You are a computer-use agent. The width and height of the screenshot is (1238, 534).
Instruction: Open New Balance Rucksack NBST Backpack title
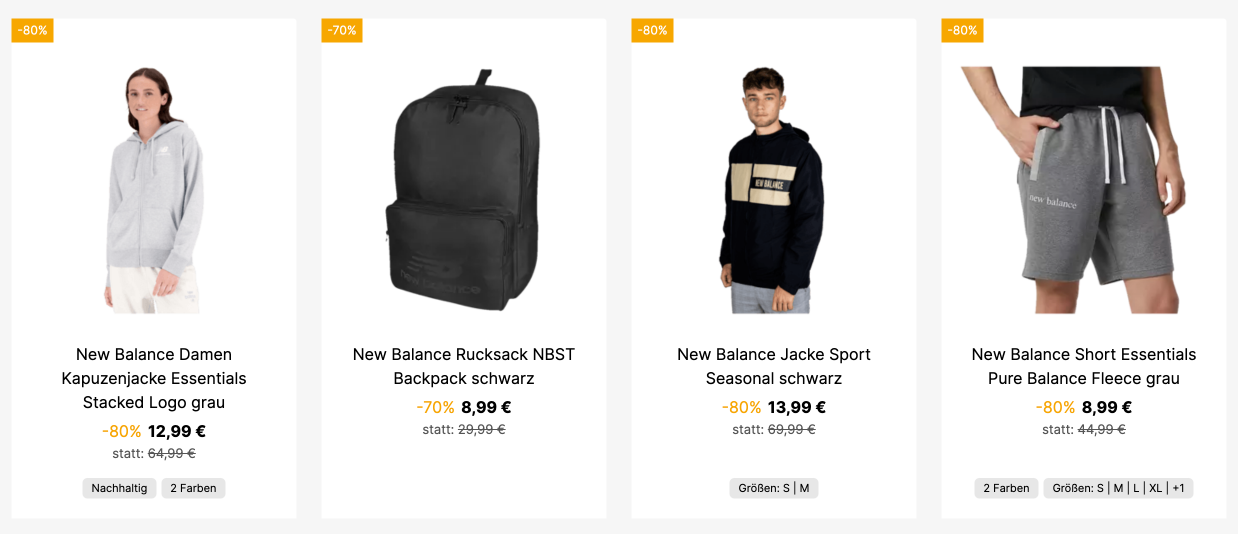464,366
